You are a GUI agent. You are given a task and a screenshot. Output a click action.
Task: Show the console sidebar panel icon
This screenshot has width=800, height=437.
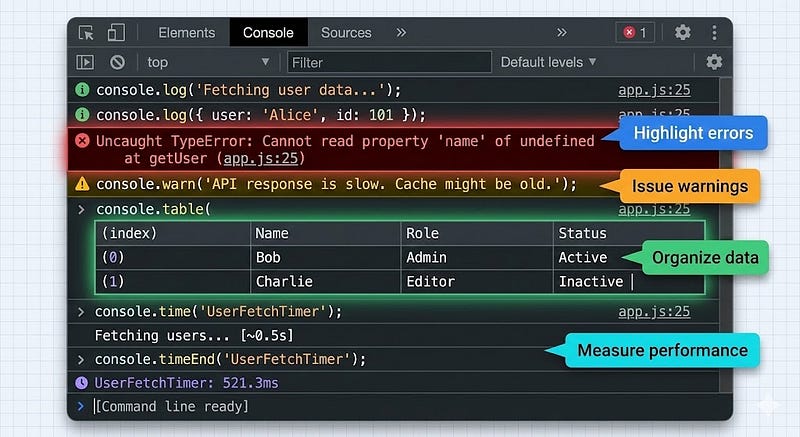point(85,62)
